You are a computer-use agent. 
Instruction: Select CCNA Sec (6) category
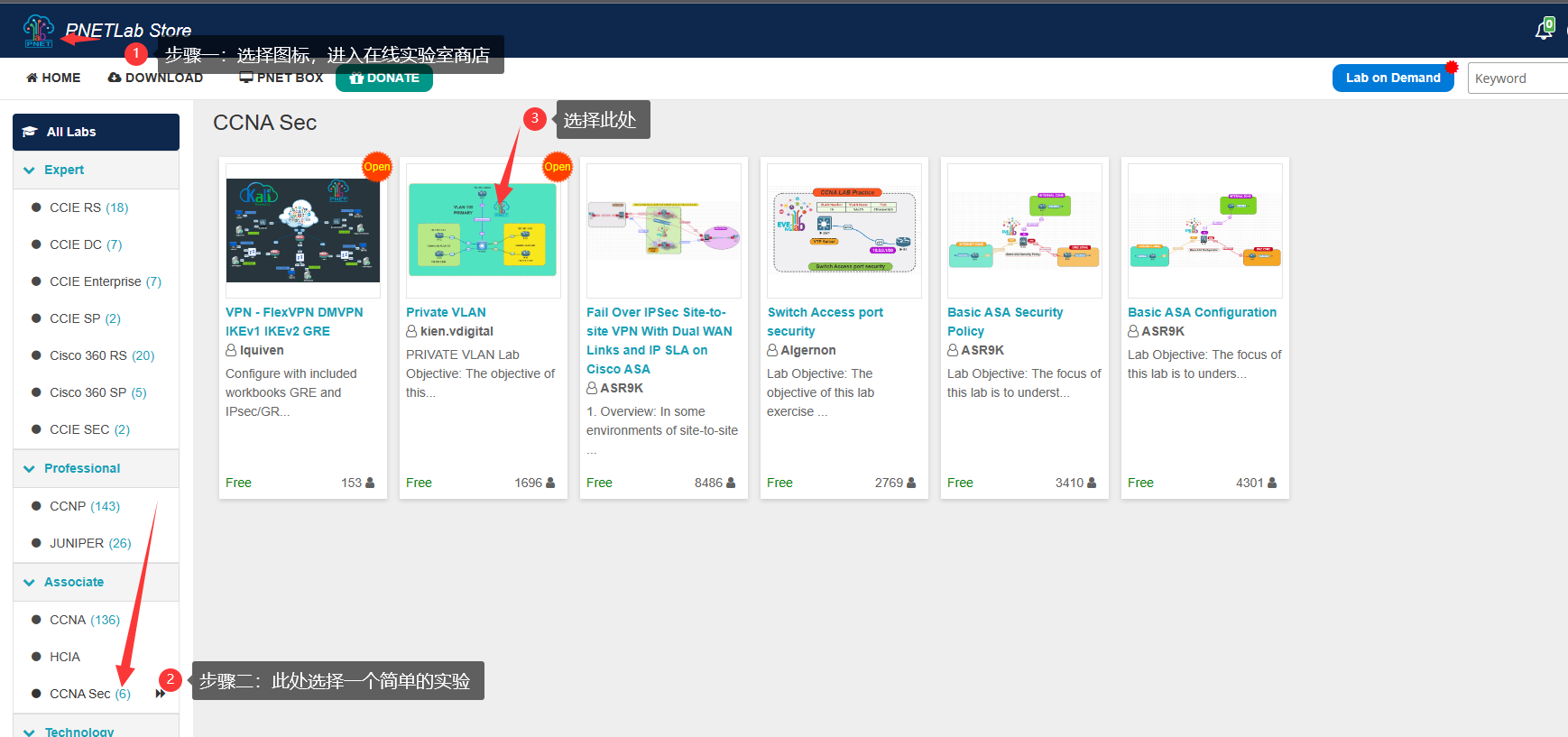click(89, 694)
